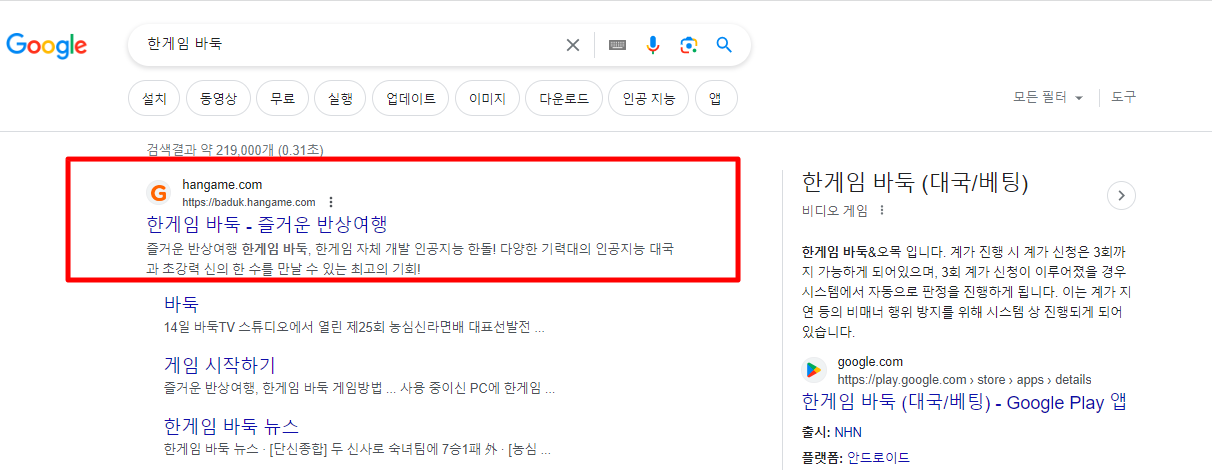Viewport: 1212px width, 470px height.
Task: Click the Google Play store icon
Action: 815,370
